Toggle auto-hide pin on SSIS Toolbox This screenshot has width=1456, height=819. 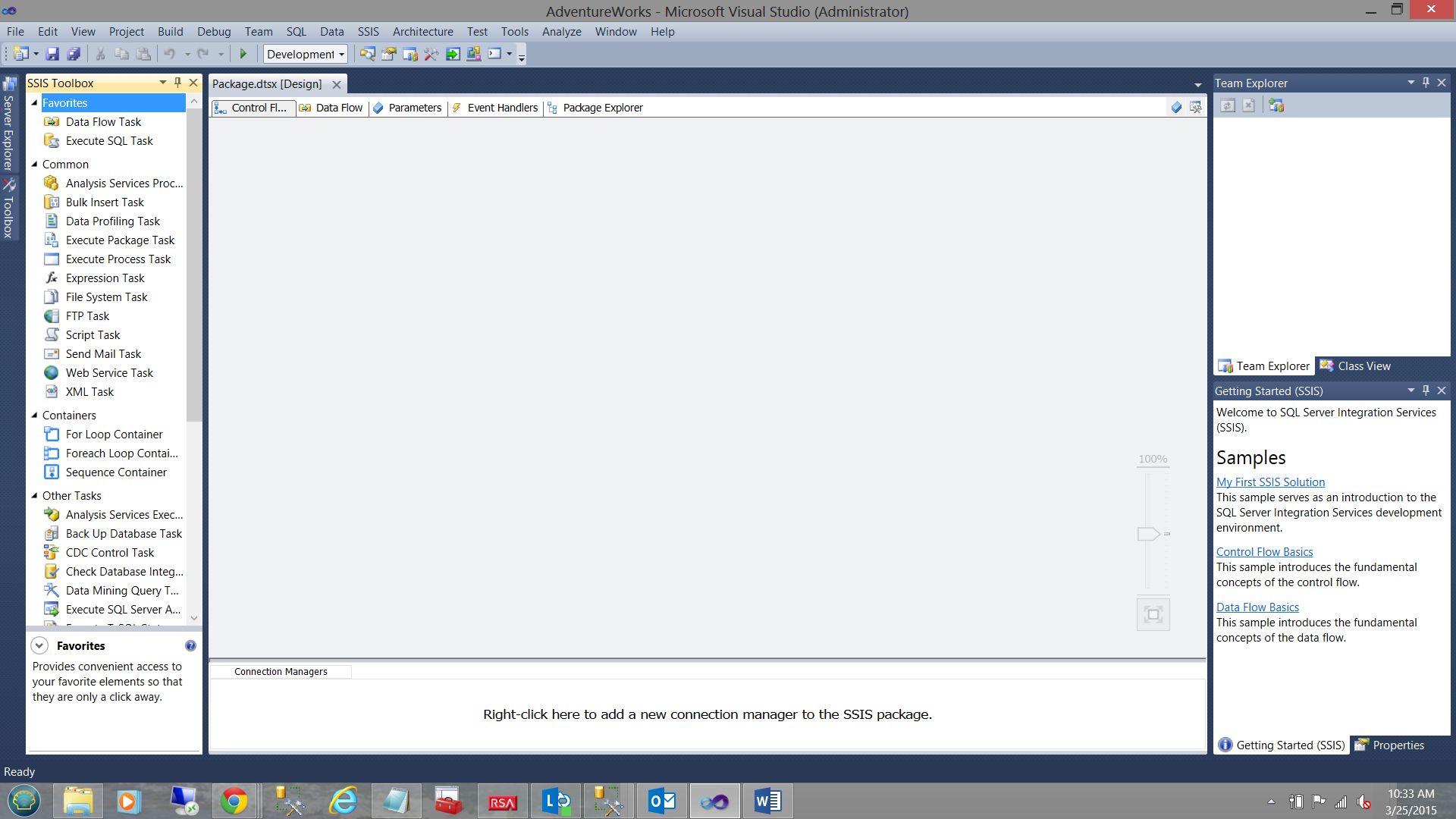pyautogui.click(x=177, y=83)
